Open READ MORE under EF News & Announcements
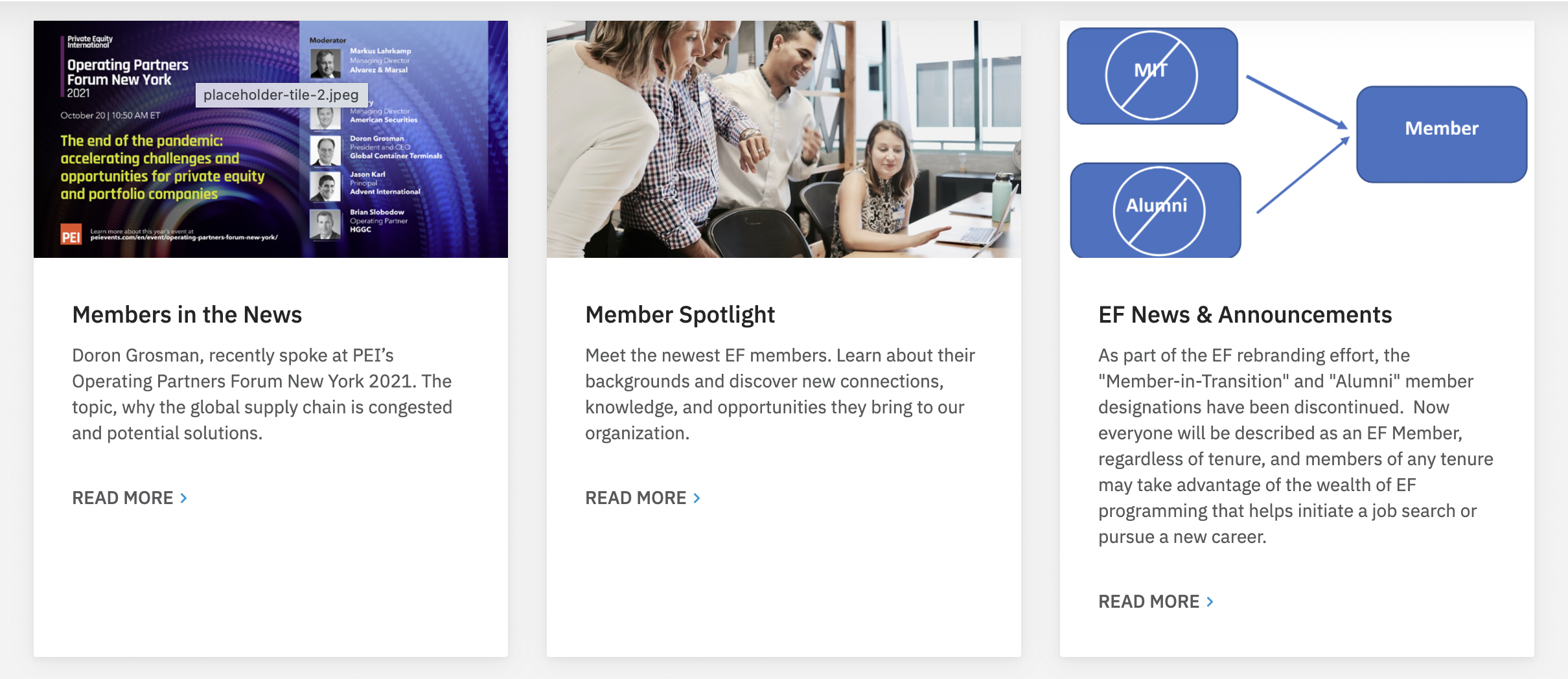Screen dimensions: 1568x679 [x=1149, y=602]
